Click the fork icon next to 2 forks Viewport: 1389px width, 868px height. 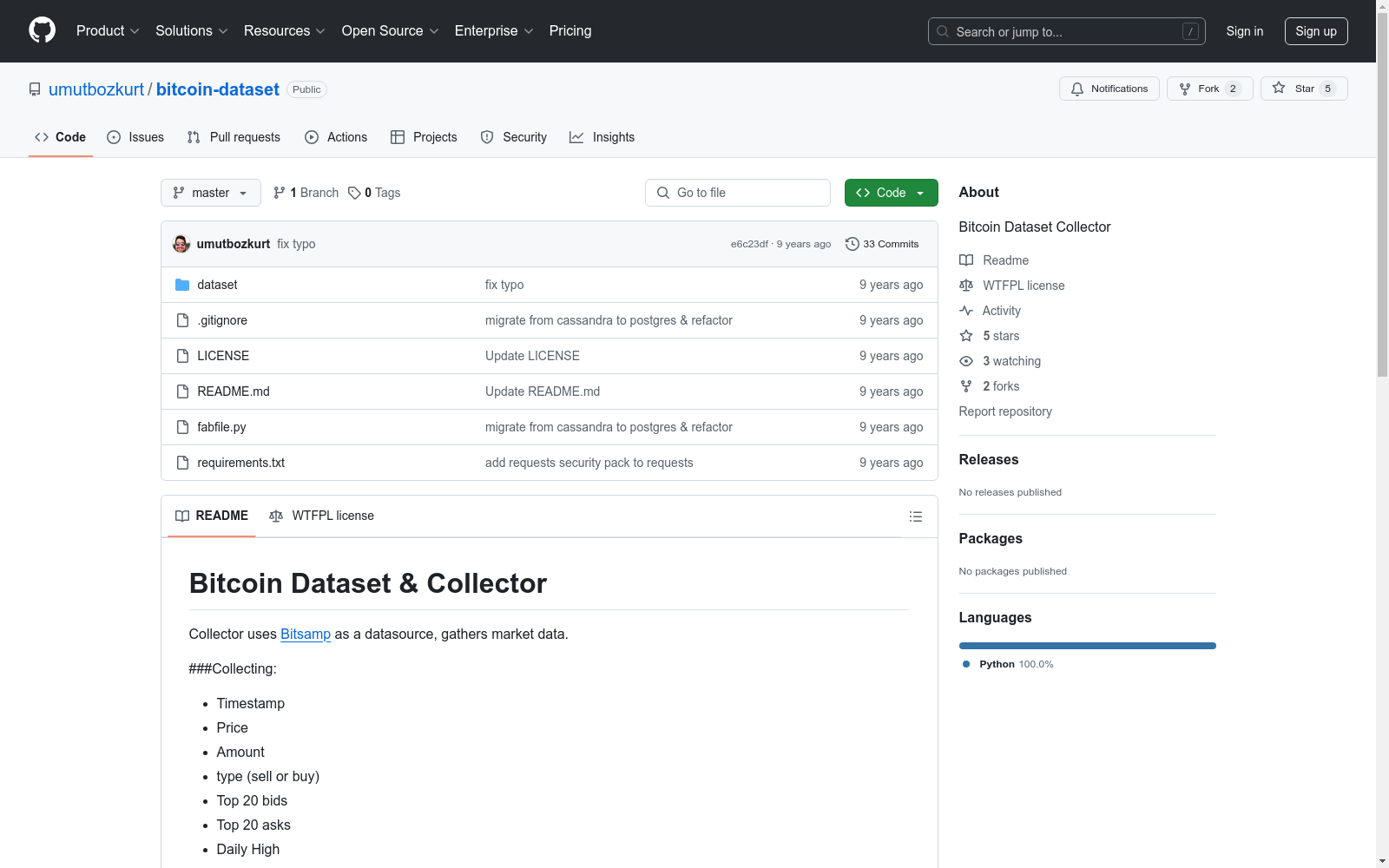[x=966, y=386]
